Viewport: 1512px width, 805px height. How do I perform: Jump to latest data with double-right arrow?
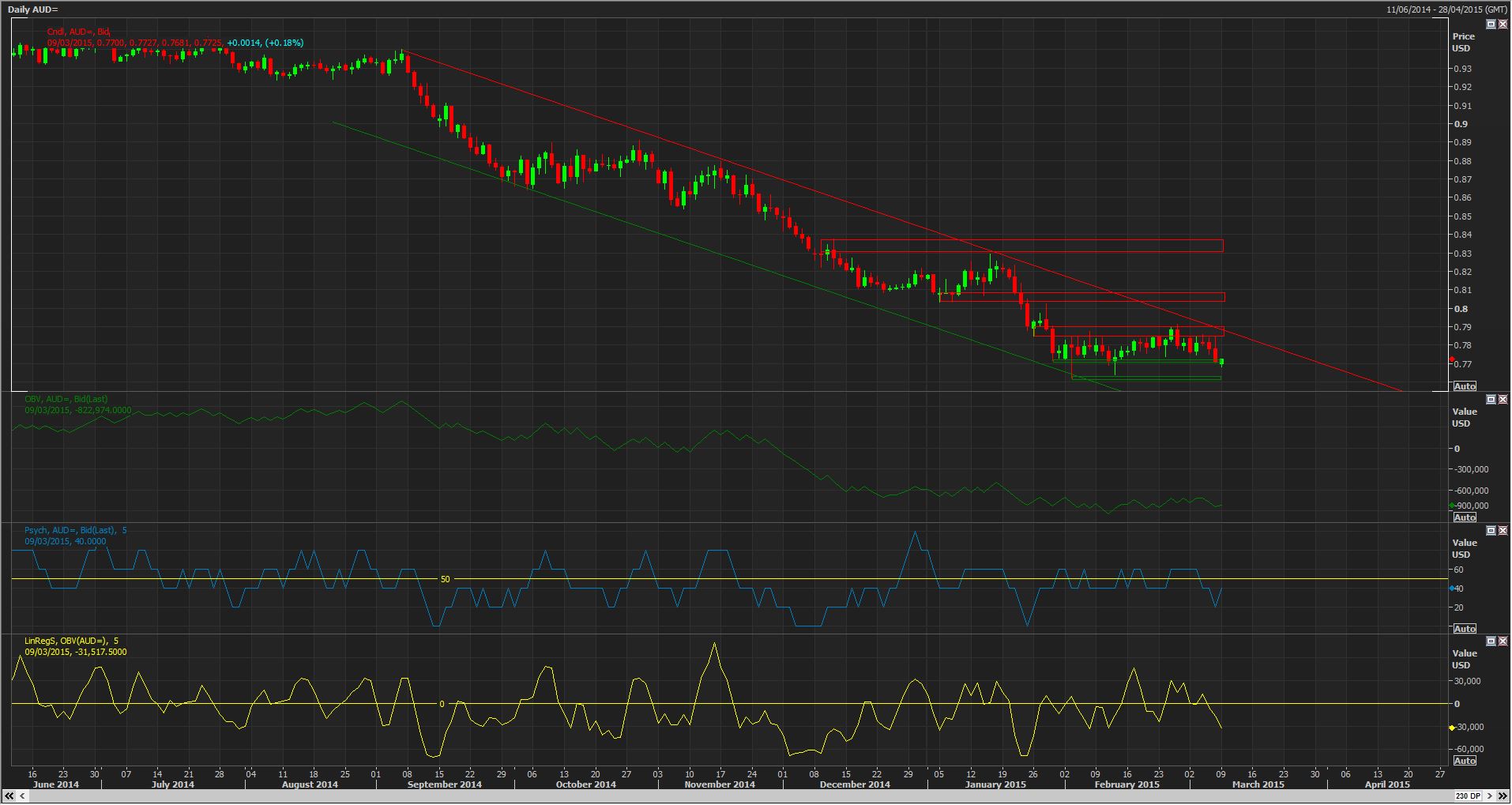[x=1503, y=796]
